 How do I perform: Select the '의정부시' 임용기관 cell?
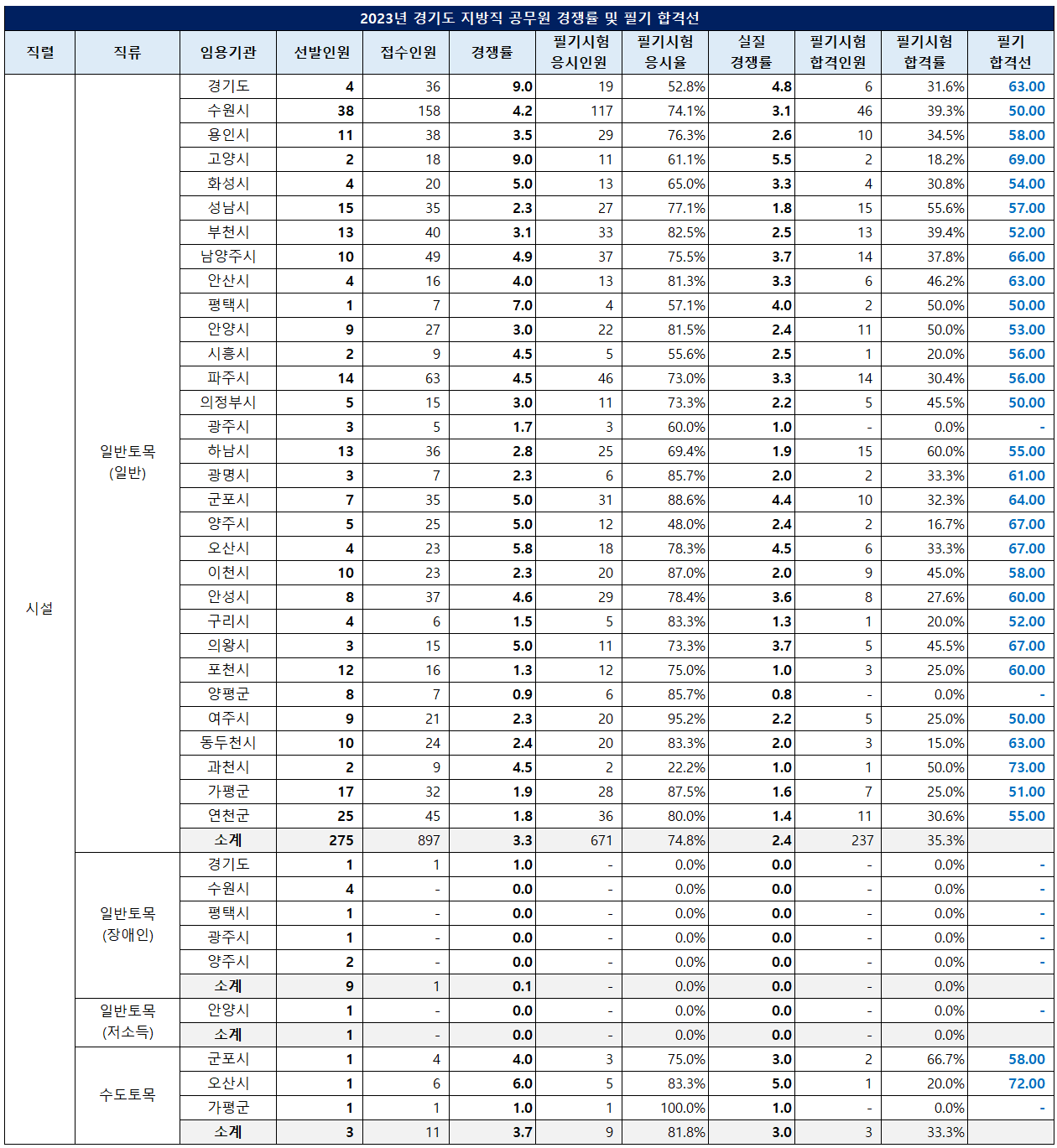pyautogui.click(x=228, y=403)
